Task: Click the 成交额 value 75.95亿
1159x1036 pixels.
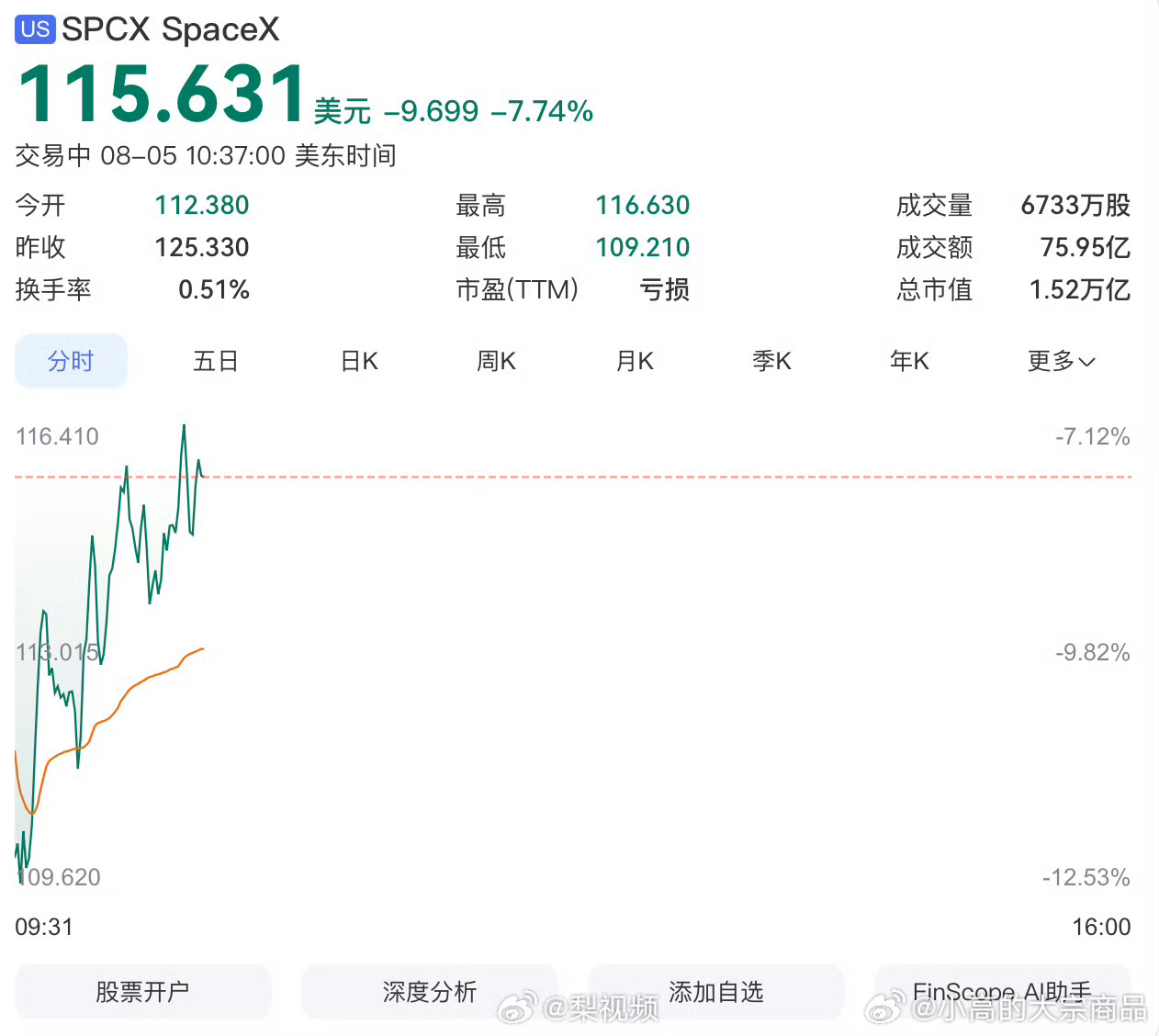Action: [1086, 247]
